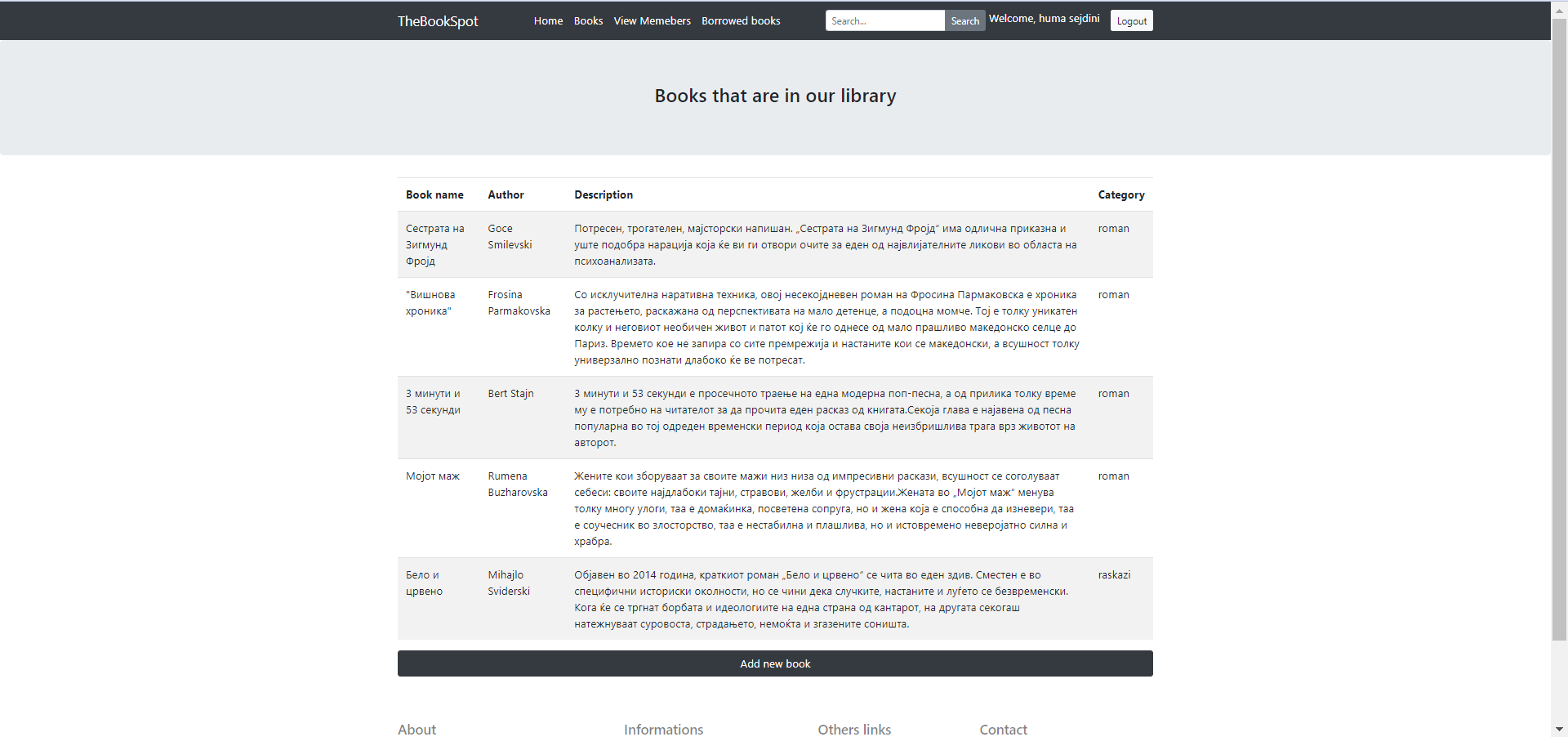Click the Author column header
The image size is (1568, 737).
point(506,195)
